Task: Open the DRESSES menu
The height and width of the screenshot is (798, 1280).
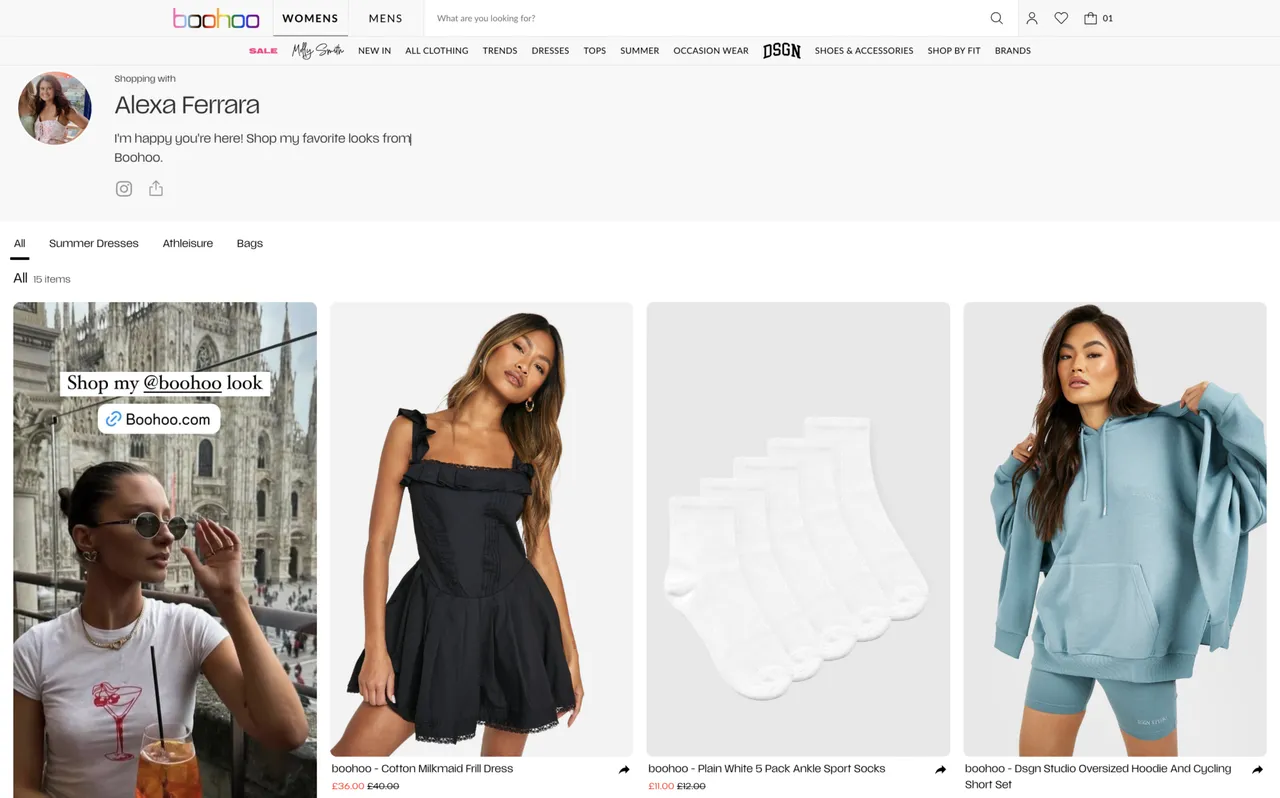Action: 550,50
